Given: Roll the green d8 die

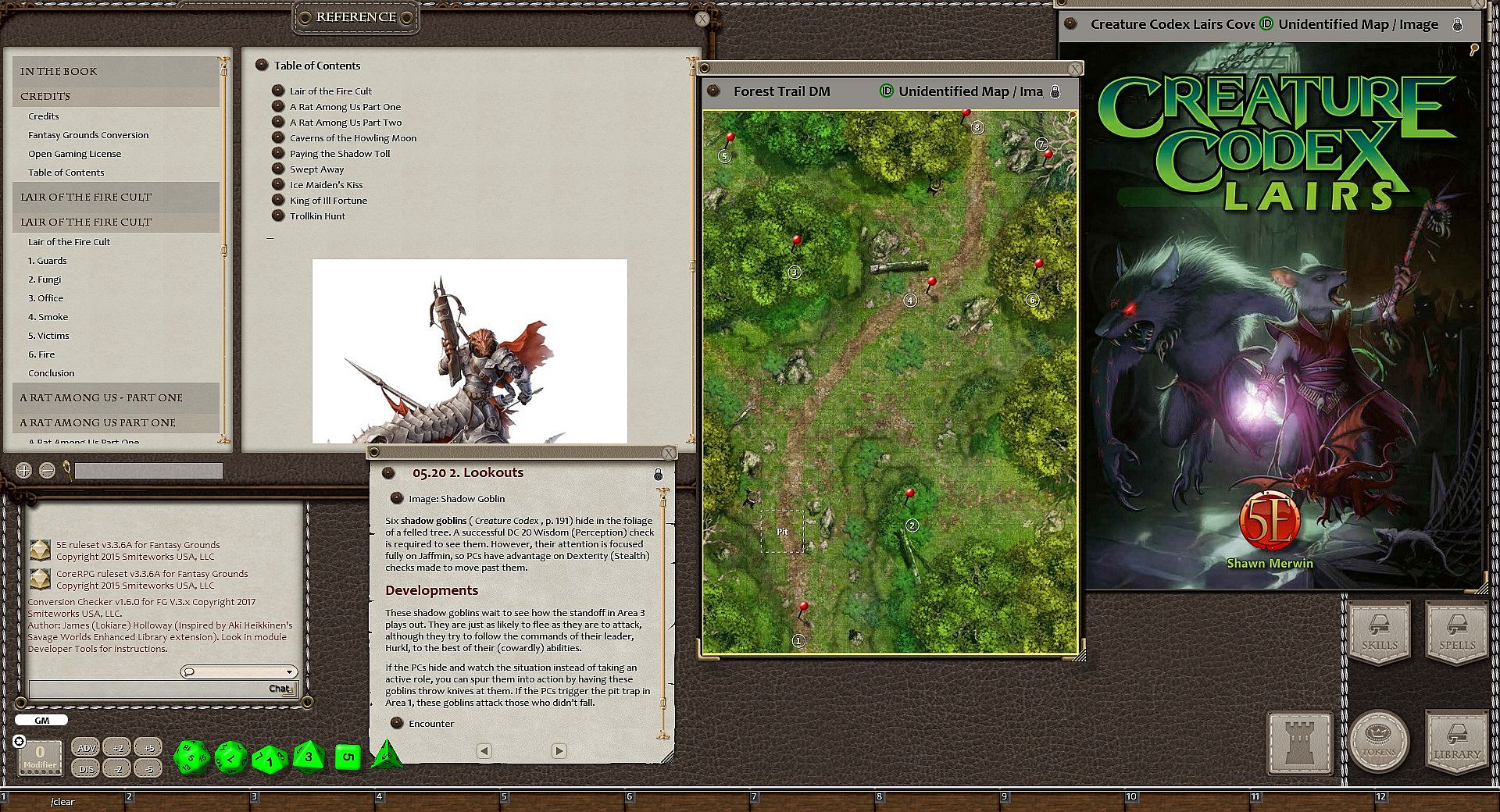Looking at the screenshot, I should click(x=309, y=756).
